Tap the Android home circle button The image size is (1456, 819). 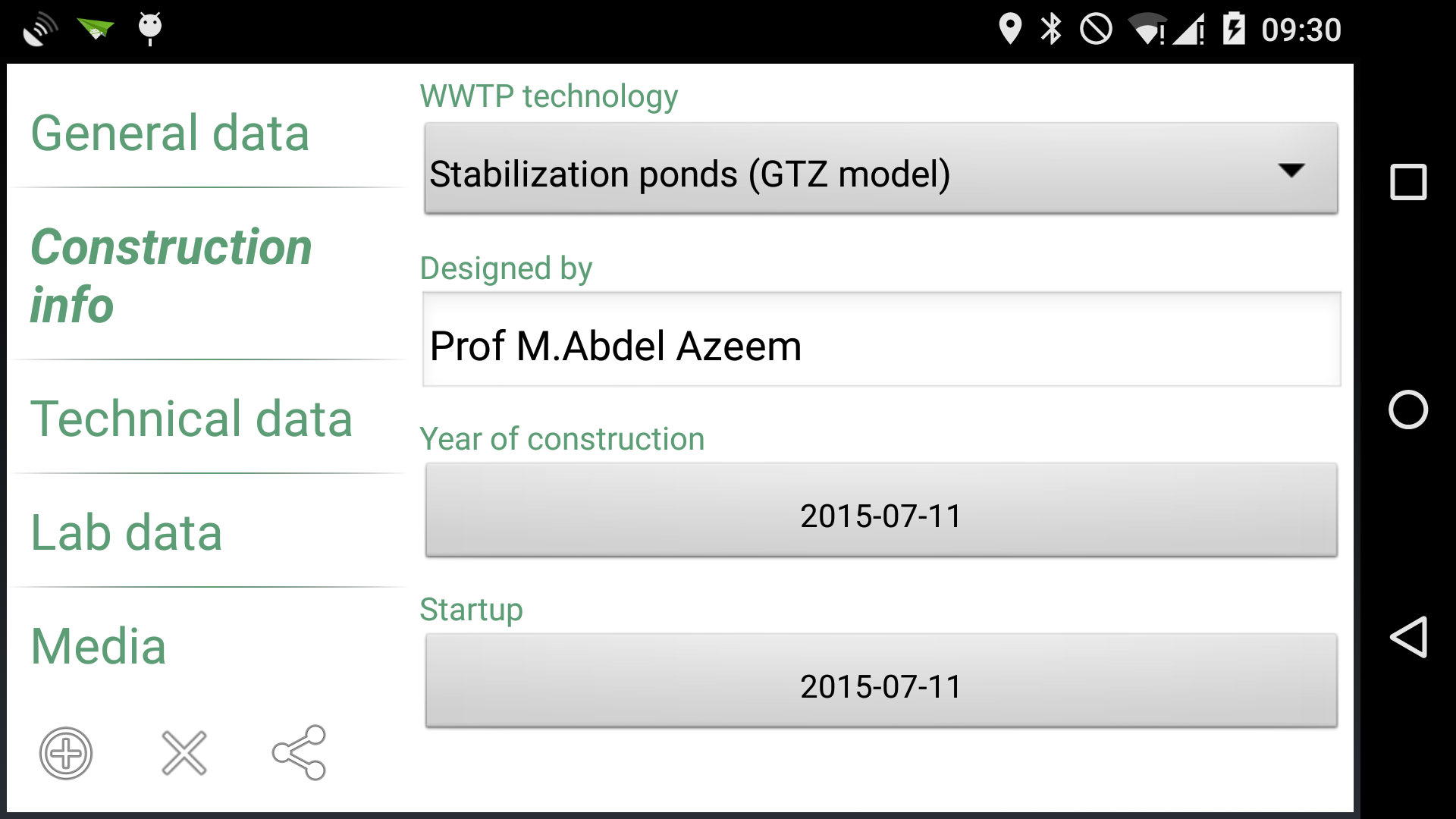coord(1408,409)
